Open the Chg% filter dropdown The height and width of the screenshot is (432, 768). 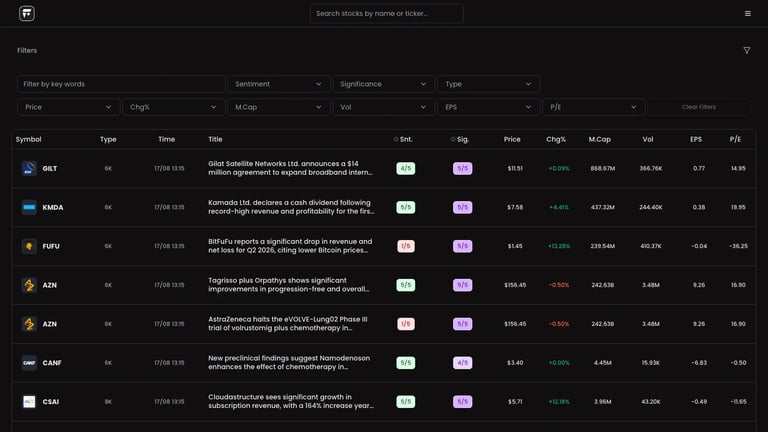(173, 107)
